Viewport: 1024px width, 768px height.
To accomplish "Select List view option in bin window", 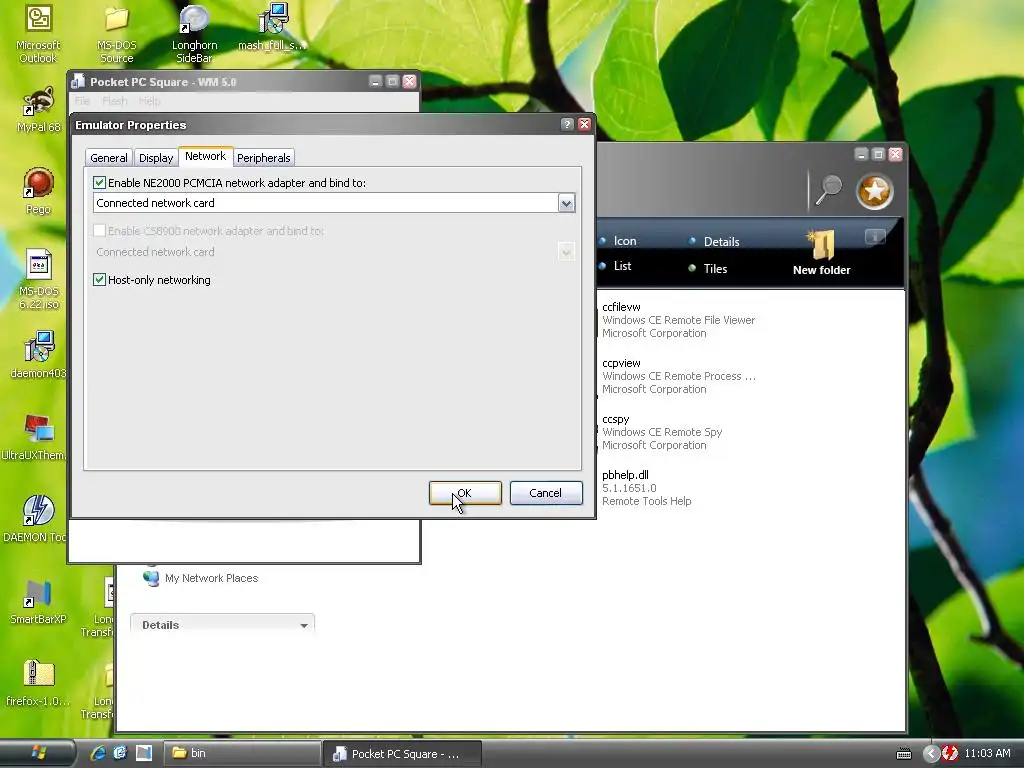I will pyautogui.click(x=615, y=266).
